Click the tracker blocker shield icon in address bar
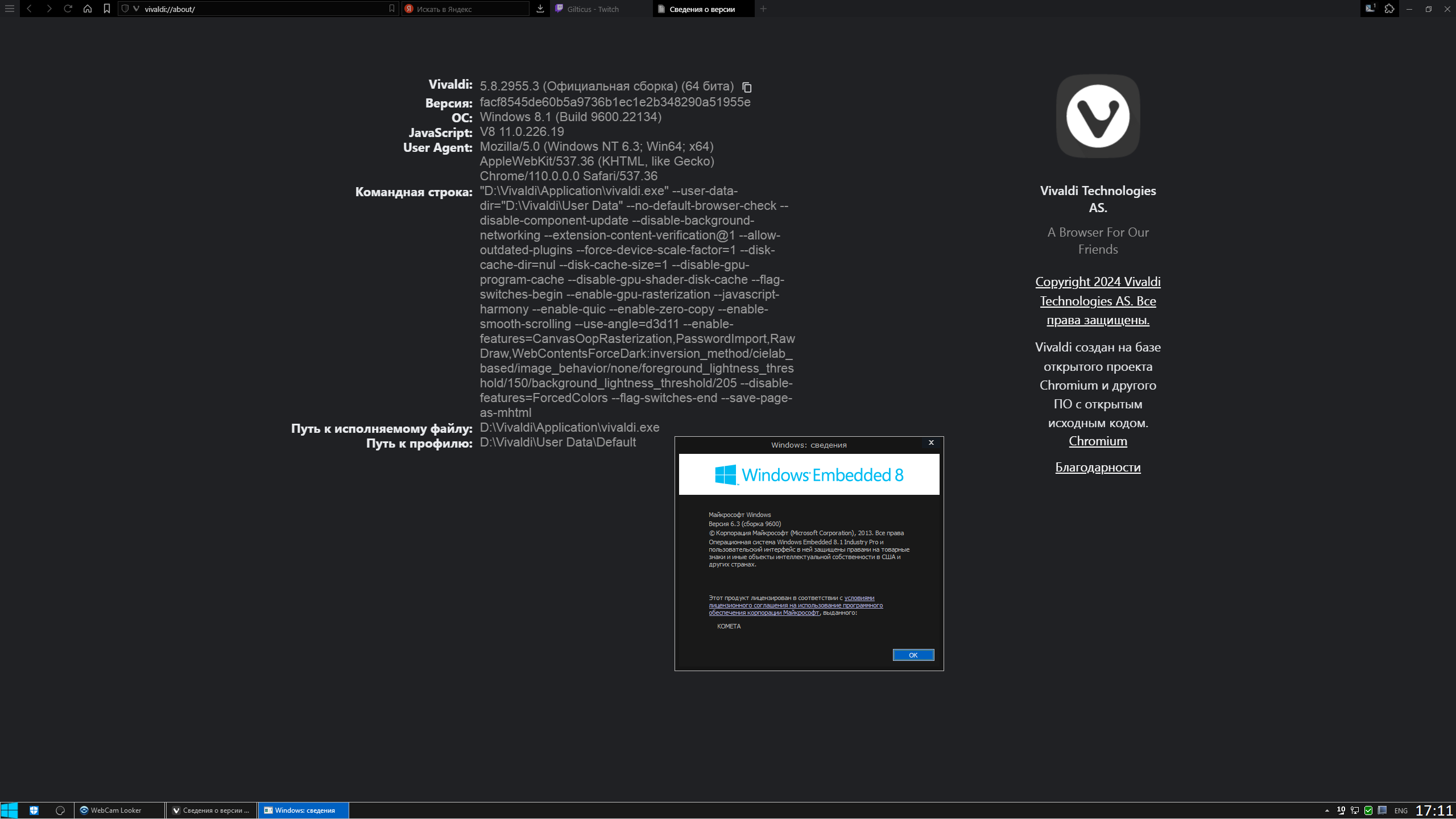1456x819 pixels. (x=125, y=9)
